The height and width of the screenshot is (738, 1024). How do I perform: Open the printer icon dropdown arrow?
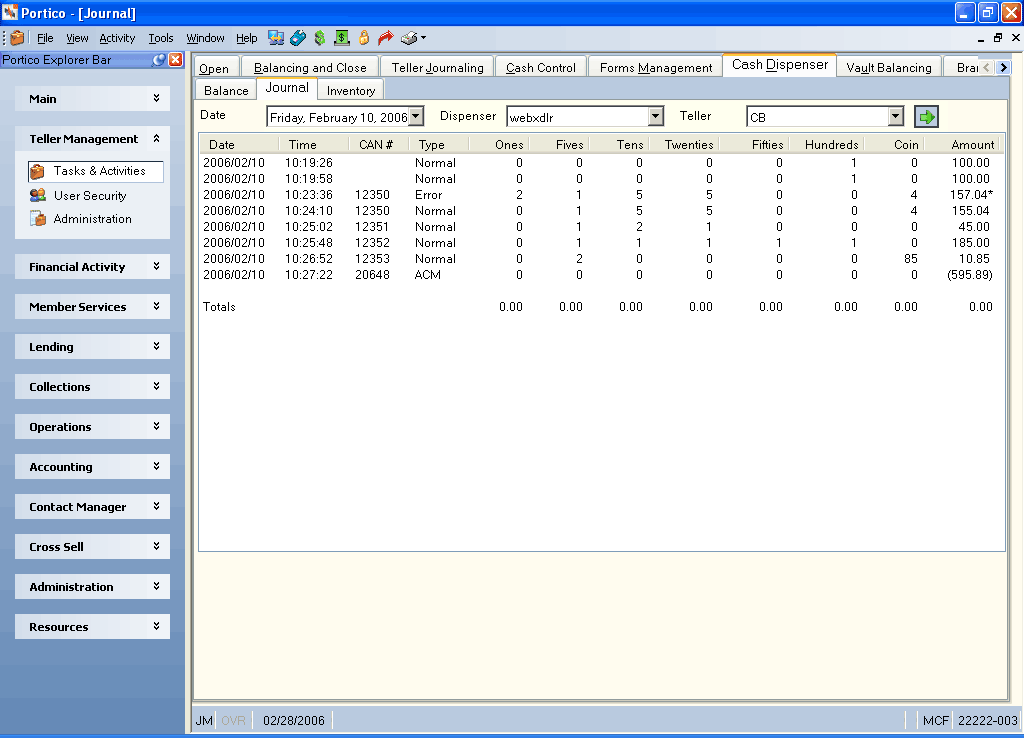point(423,38)
